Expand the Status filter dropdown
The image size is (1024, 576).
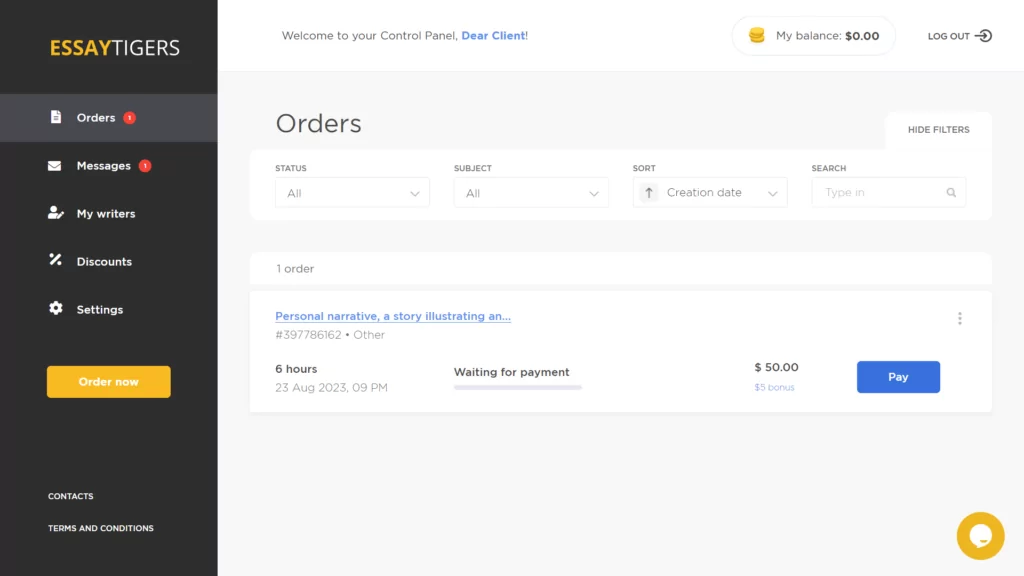(352, 193)
